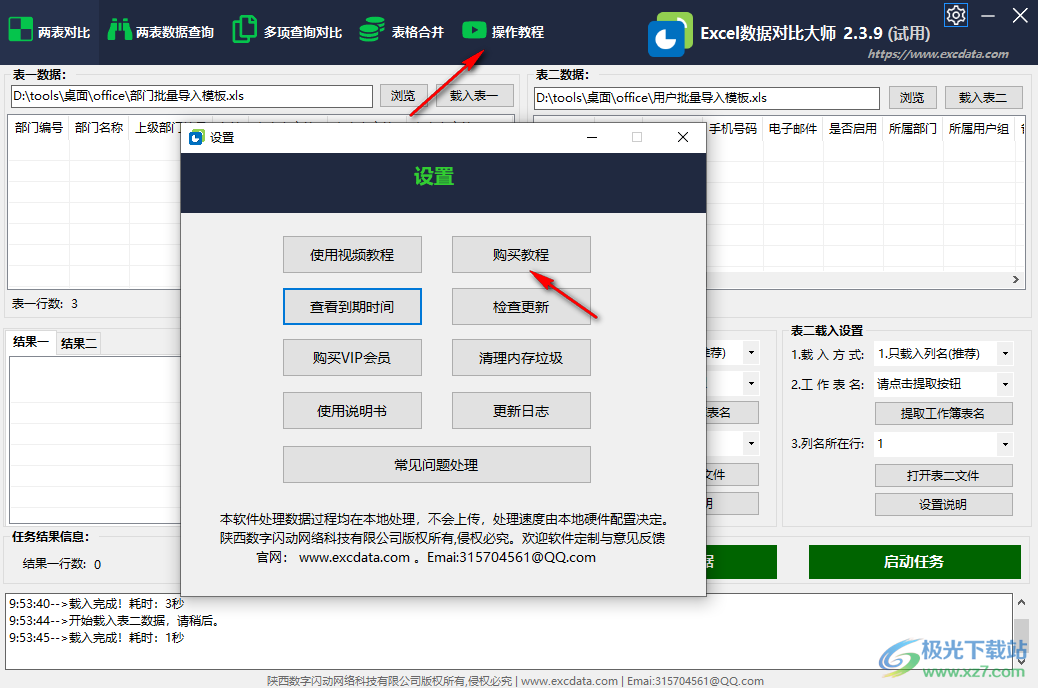
Task: Open the 两表对比 module icon
Action: 20,30
